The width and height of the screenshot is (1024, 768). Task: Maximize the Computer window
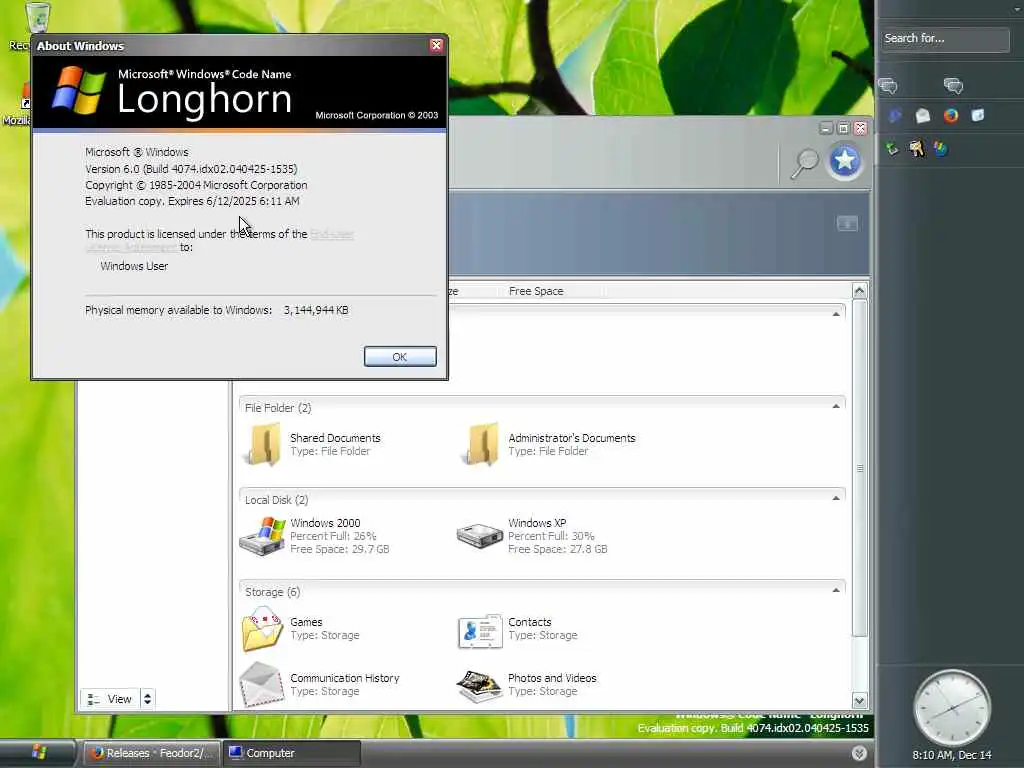pos(843,128)
